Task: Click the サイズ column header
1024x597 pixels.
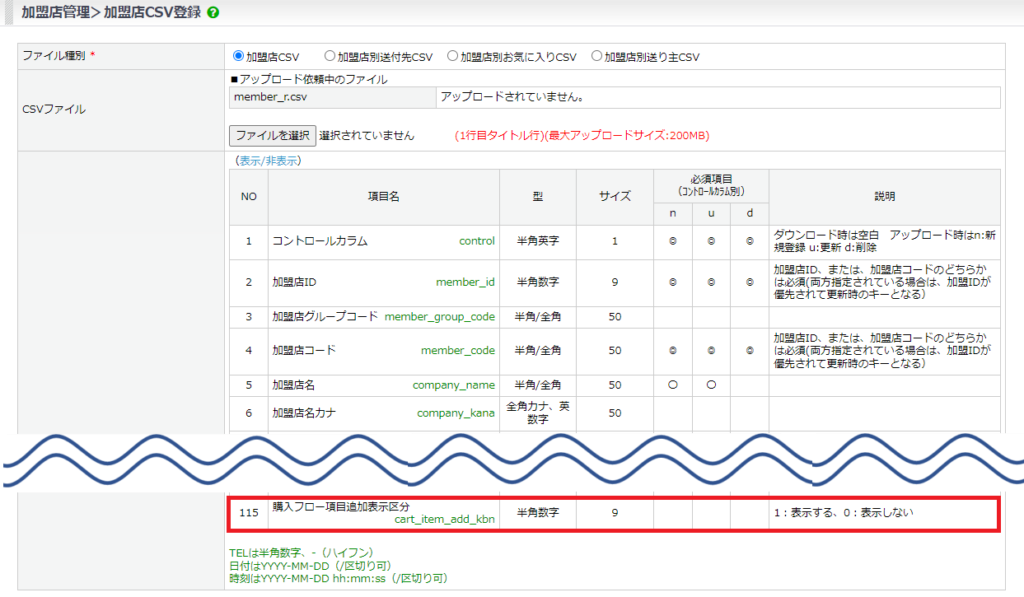Action: [x=614, y=197]
